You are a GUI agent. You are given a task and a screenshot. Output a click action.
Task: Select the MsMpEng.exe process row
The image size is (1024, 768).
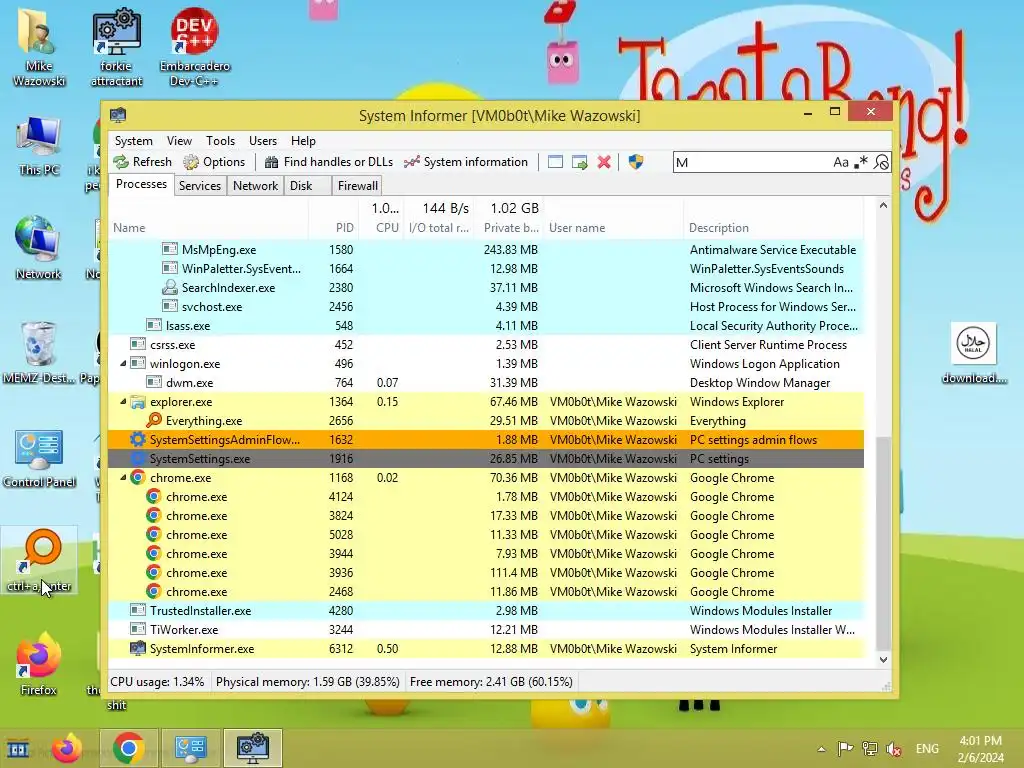[x=487, y=249]
